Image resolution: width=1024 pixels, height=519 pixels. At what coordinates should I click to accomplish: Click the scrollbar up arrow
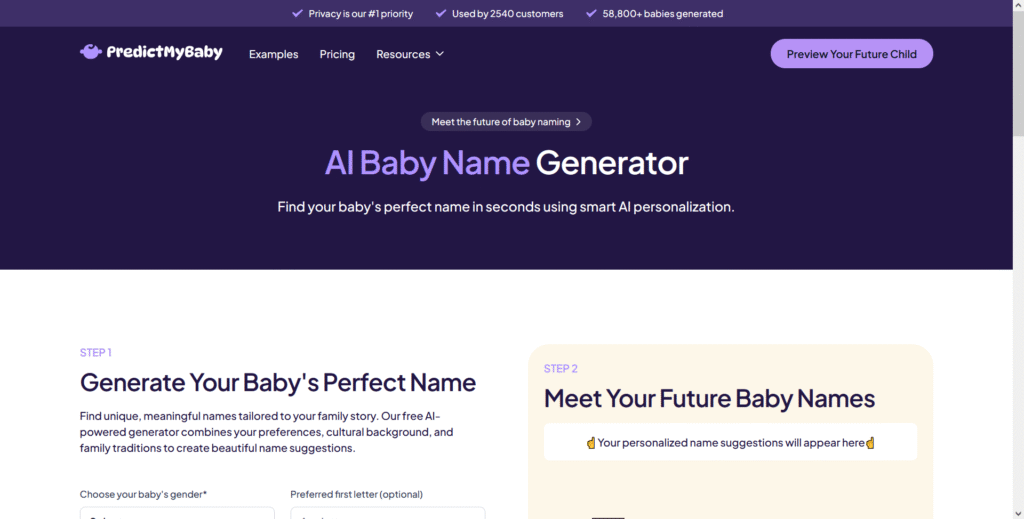(1018, 5)
